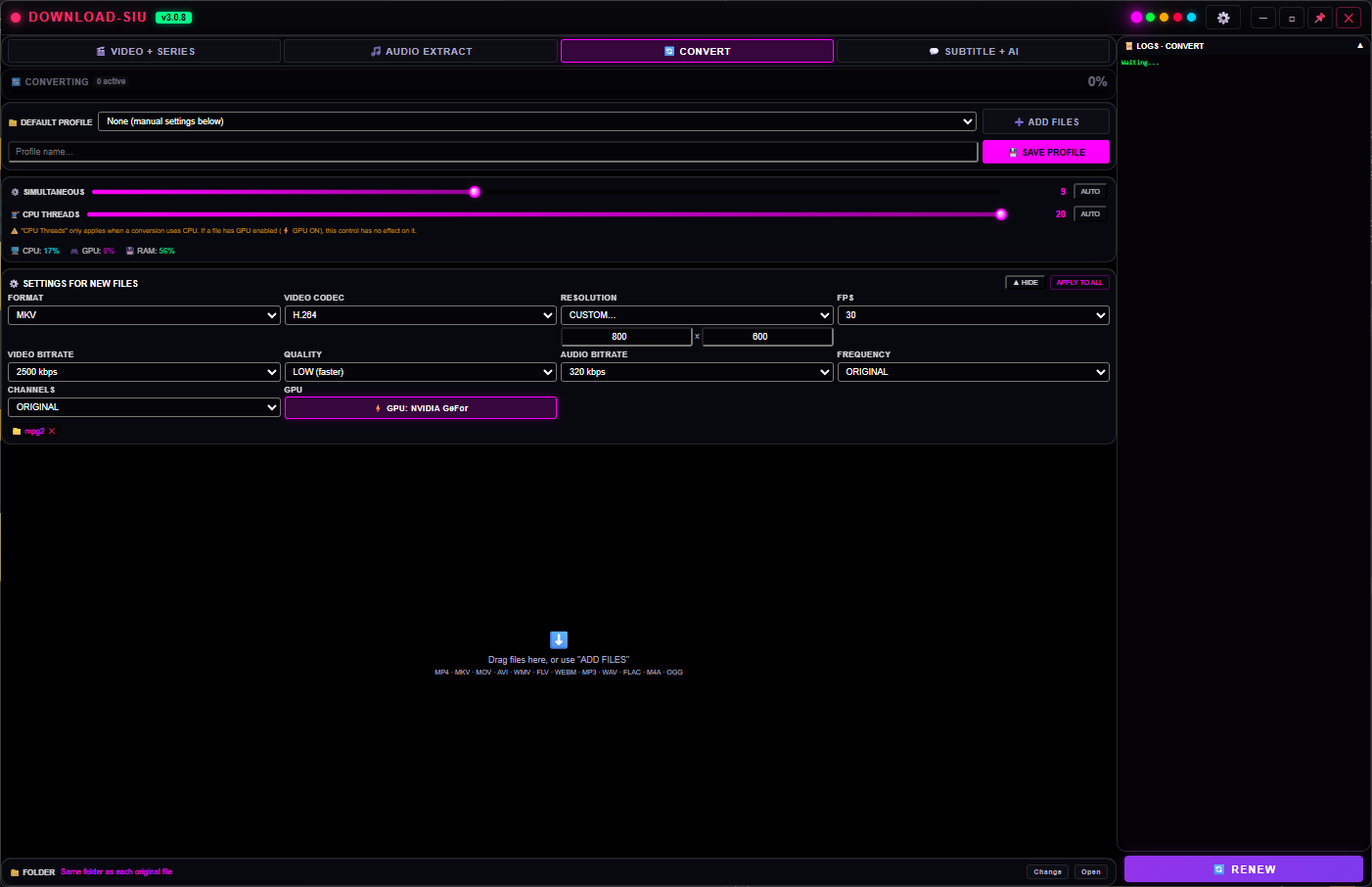Click the mpg2 profile folder icon
The height and width of the screenshot is (887, 1372).
(17, 431)
